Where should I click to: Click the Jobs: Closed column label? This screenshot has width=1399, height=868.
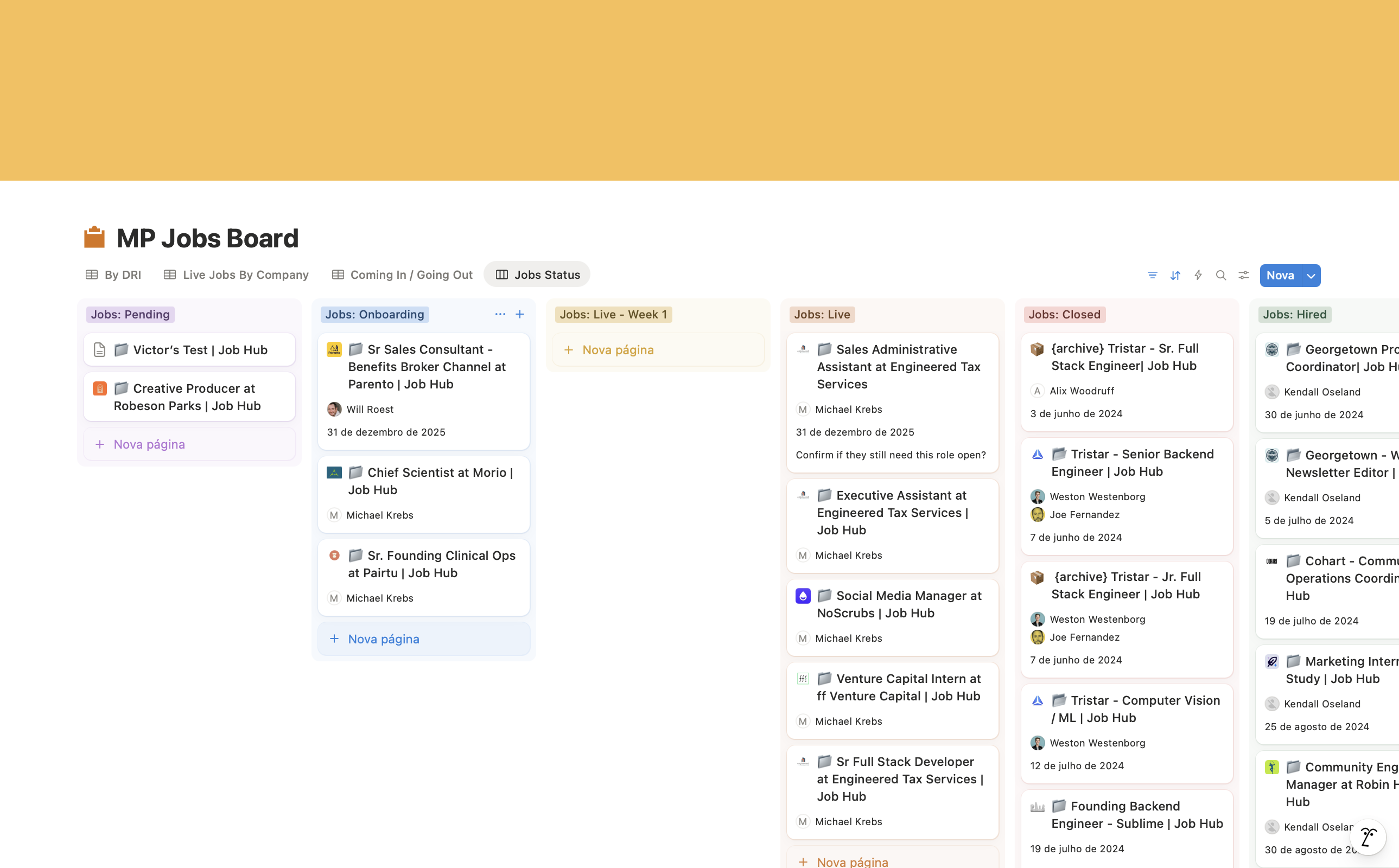tap(1064, 315)
